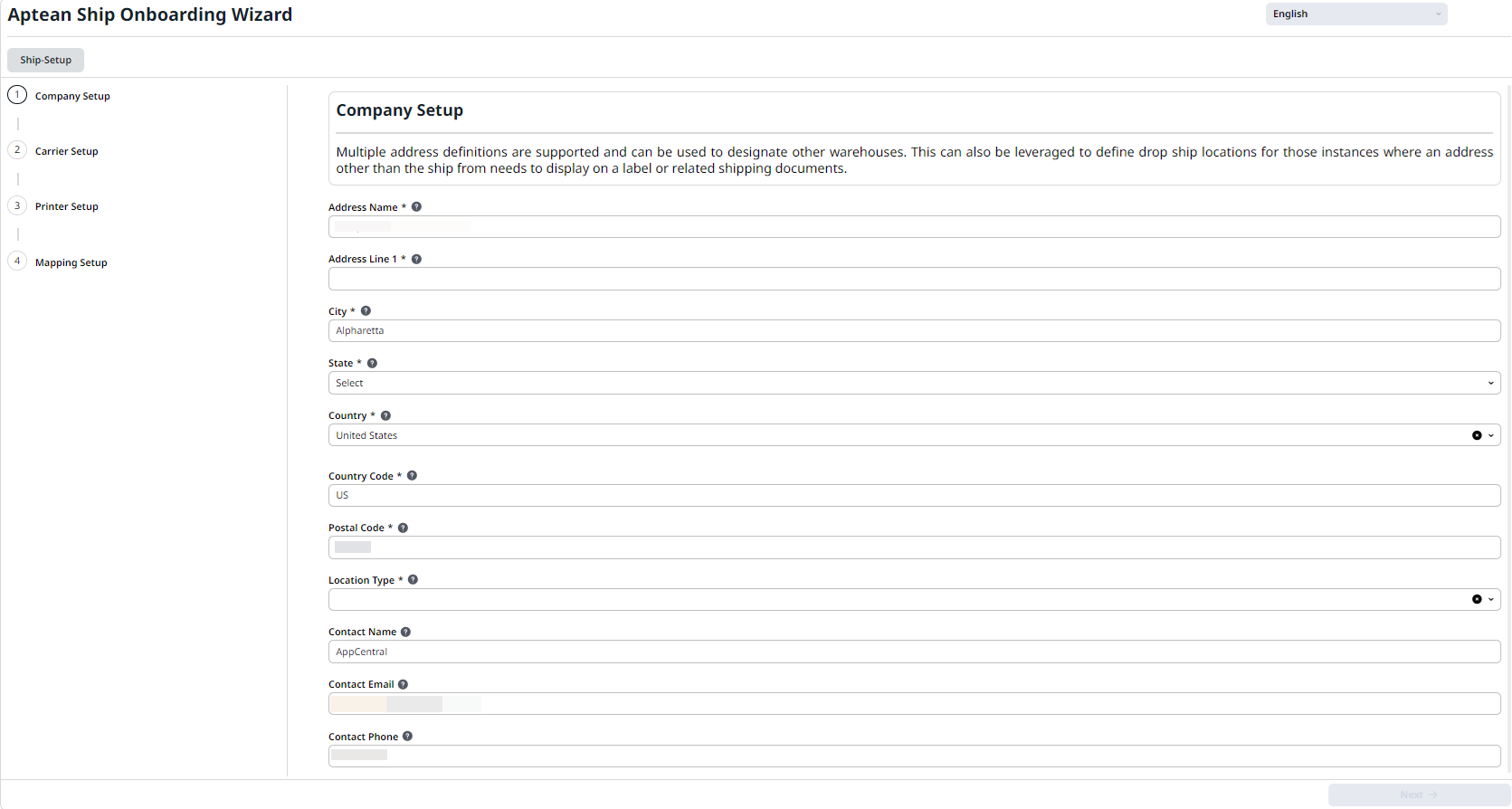Image resolution: width=1512 pixels, height=809 pixels.
Task: Show help for Location Type field
Action: click(413, 580)
